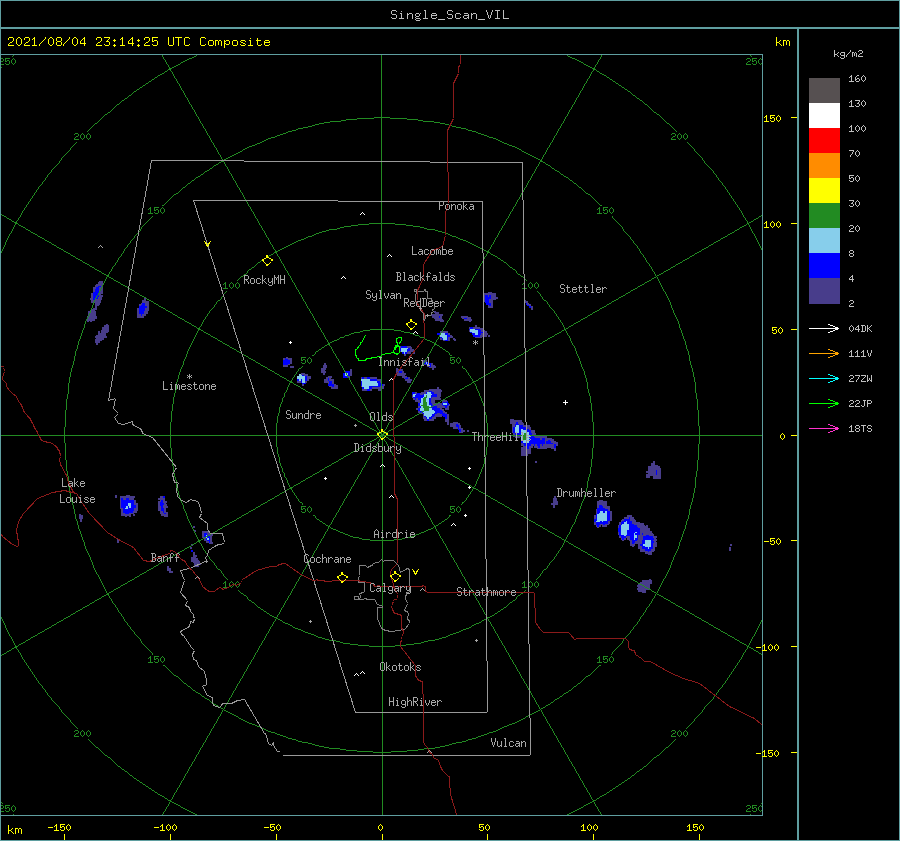
Task: Select the blue 4-8 legend swatch
Action: coord(824,266)
